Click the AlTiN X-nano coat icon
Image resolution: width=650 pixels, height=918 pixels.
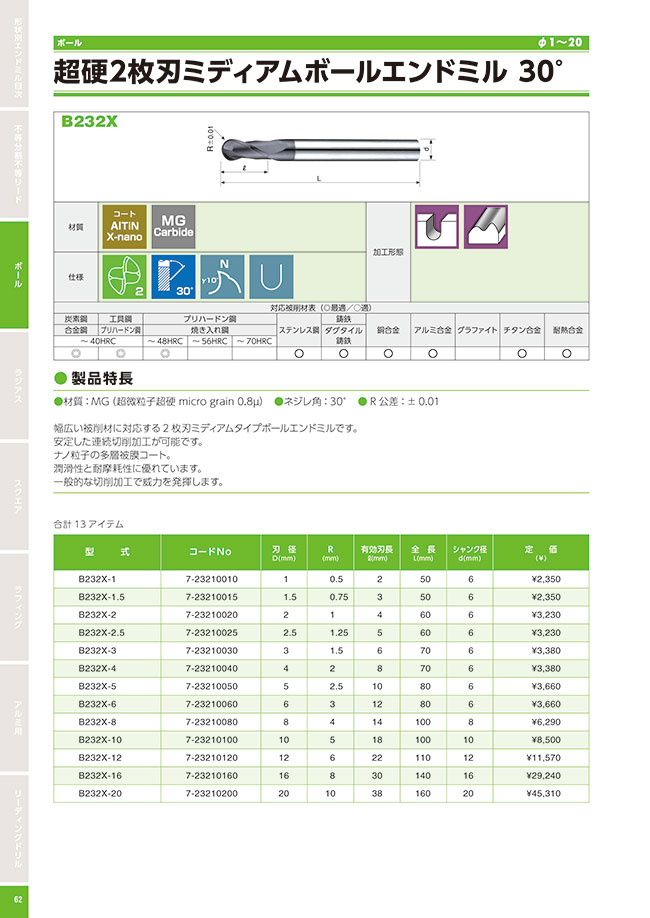point(124,227)
